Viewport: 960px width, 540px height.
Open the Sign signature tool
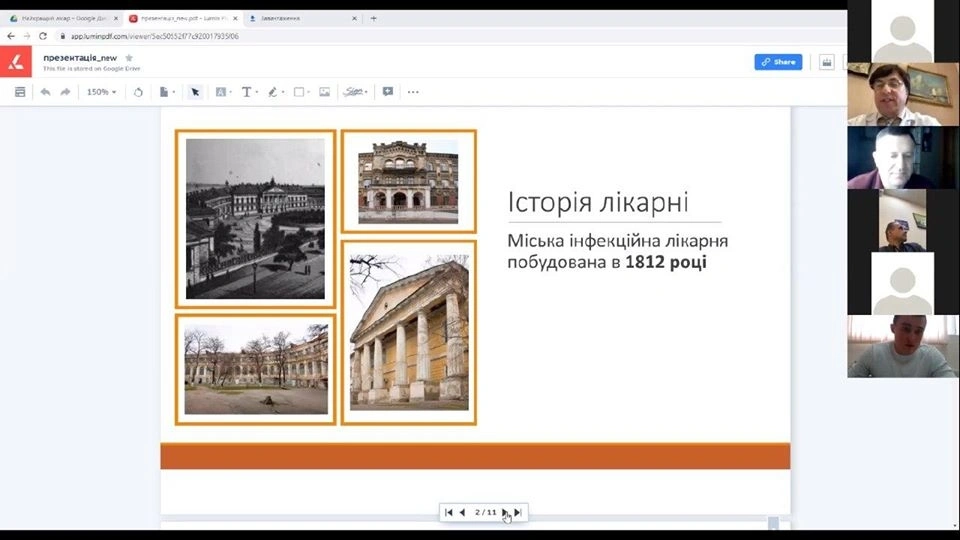tap(355, 92)
